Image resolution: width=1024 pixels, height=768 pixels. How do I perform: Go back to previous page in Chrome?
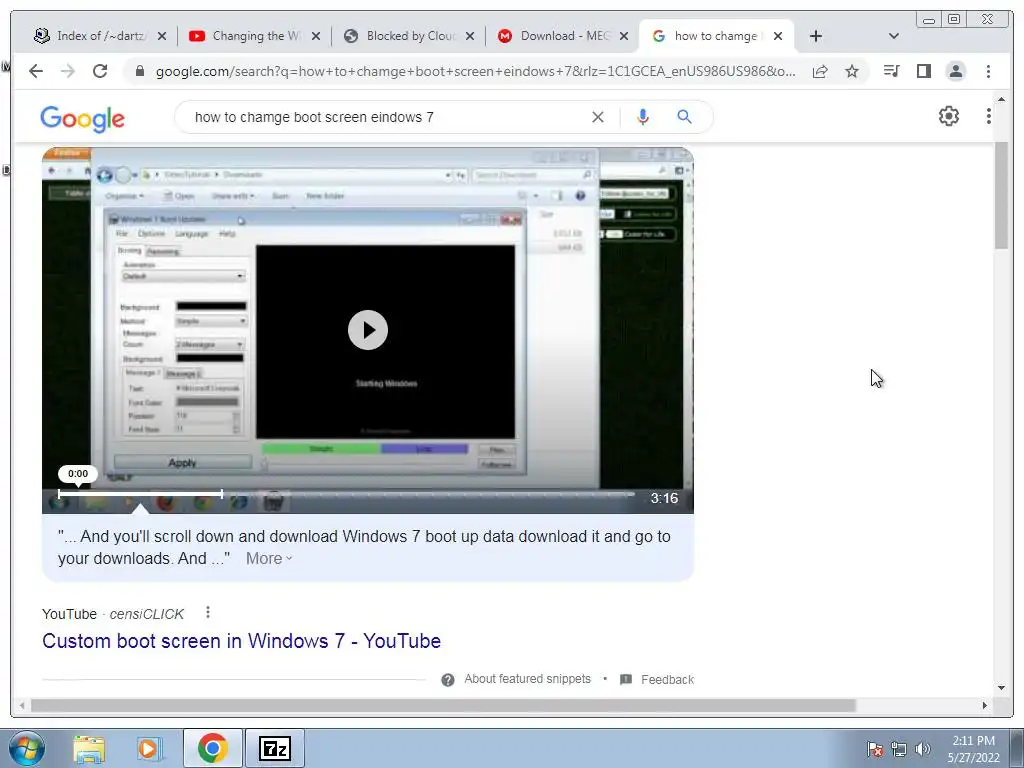click(36, 71)
